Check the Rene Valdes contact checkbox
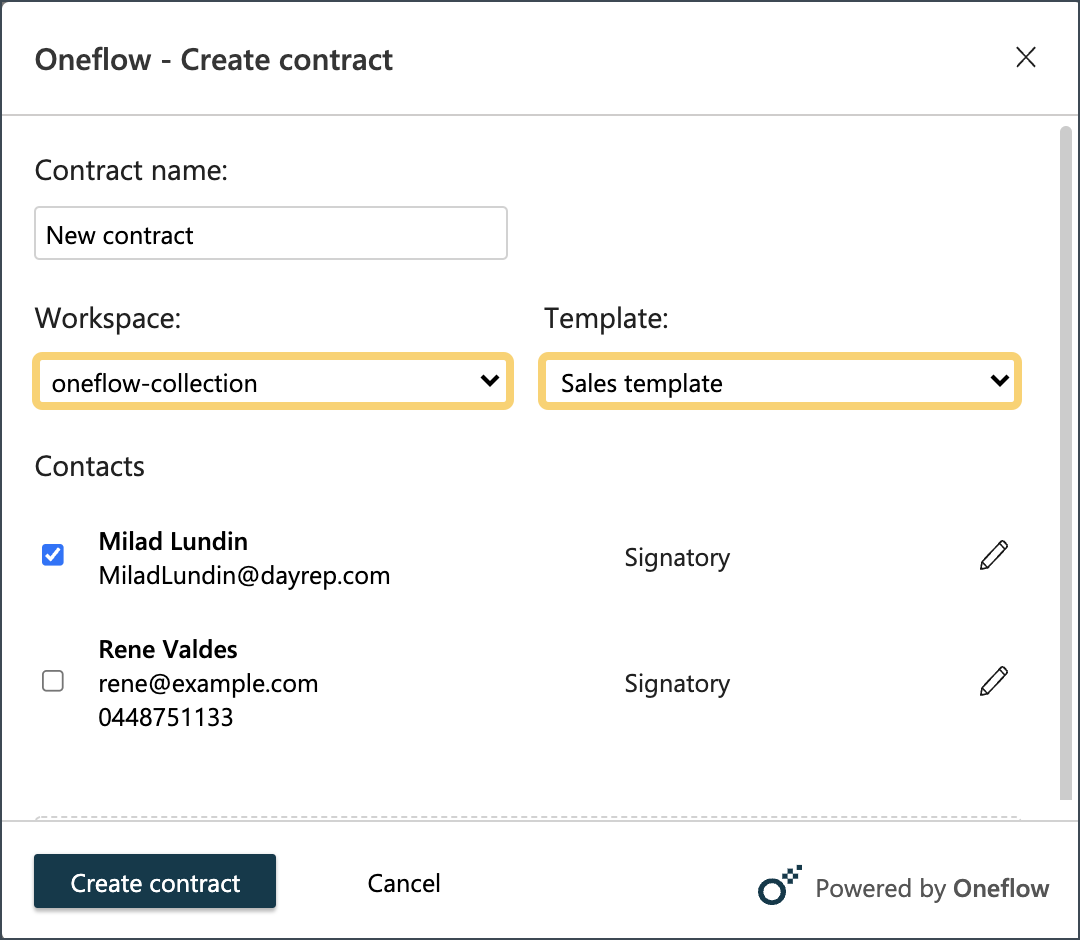Image resolution: width=1080 pixels, height=940 pixels. [53, 680]
